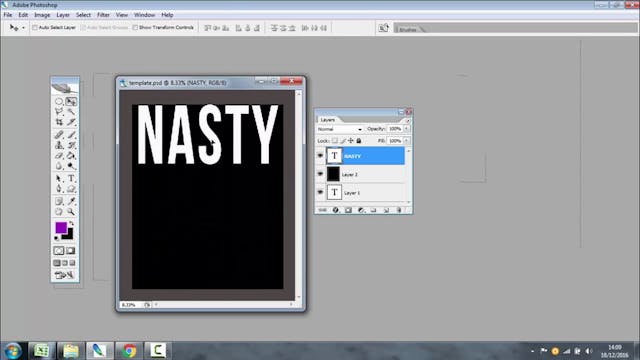Click Edit in ImageReady button
The height and width of the screenshot is (360, 640).
click(x=65, y=276)
